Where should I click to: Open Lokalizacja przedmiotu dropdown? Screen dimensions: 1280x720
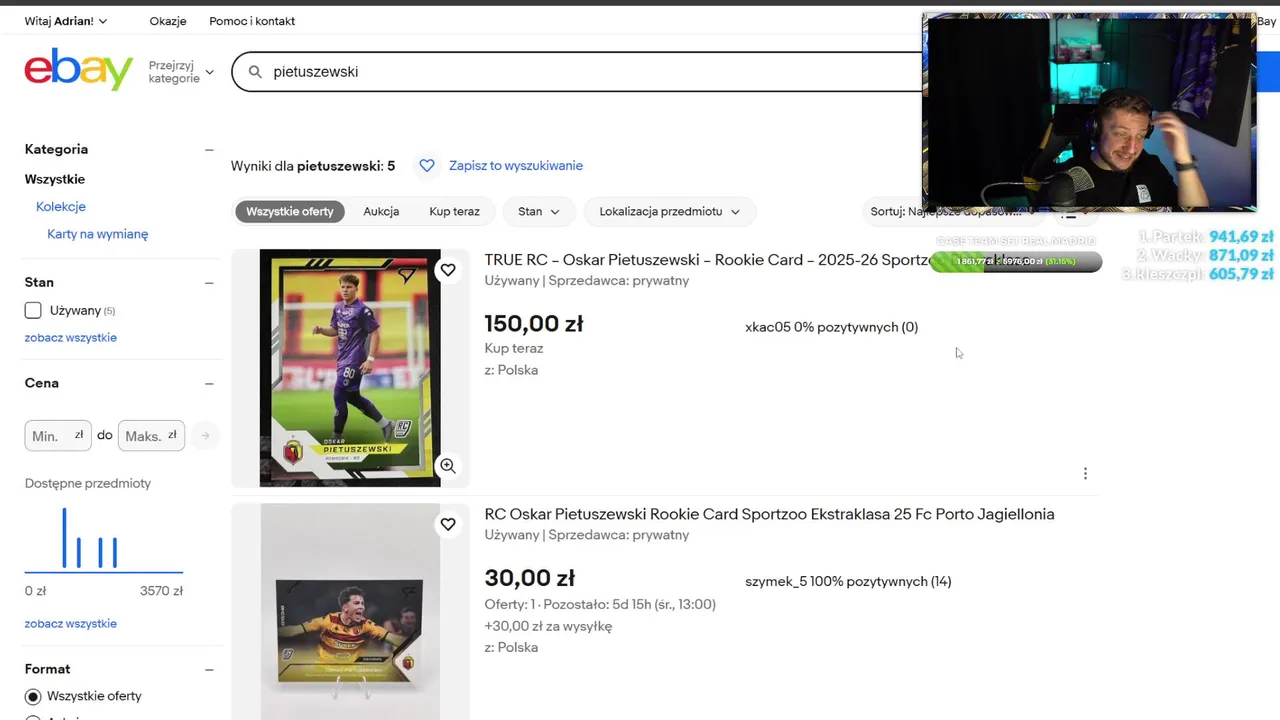pyautogui.click(x=670, y=212)
